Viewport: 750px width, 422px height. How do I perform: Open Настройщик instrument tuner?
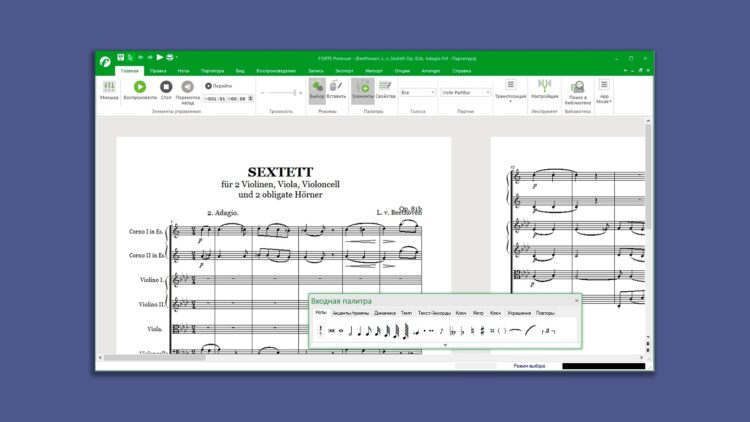pos(545,89)
